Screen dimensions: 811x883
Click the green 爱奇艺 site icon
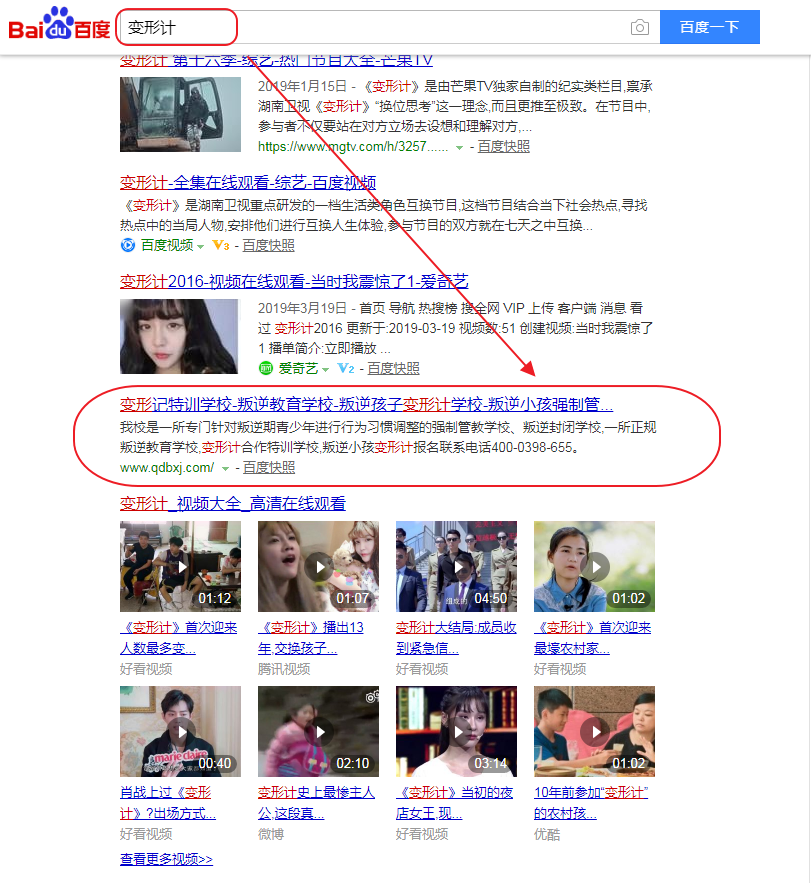click(x=266, y=368)
